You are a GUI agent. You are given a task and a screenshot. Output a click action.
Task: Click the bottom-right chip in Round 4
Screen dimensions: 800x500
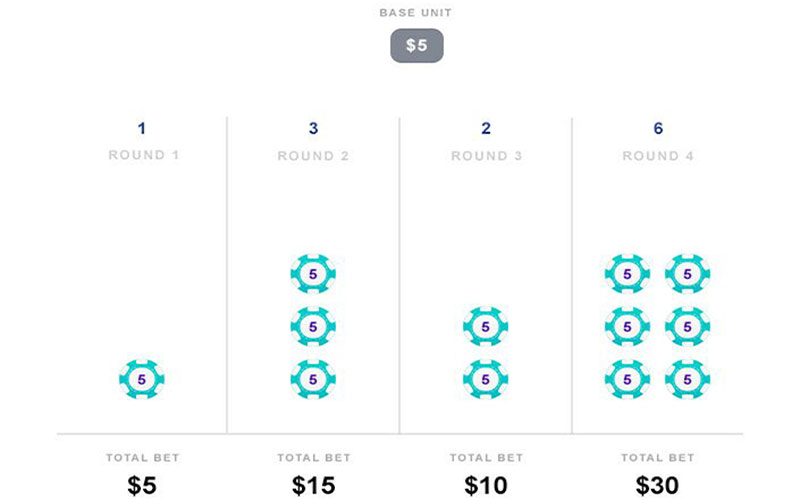(x=687, y=379)
